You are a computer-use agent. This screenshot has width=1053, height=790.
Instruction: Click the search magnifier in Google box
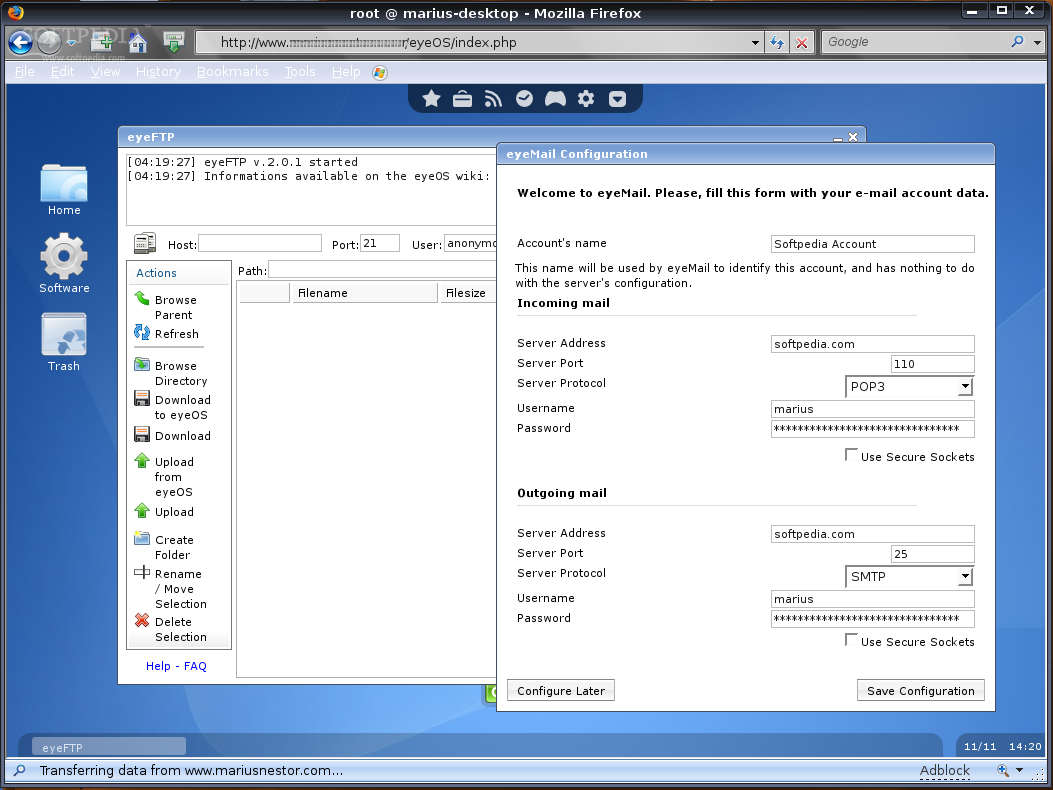click(x=1017, y=42)
